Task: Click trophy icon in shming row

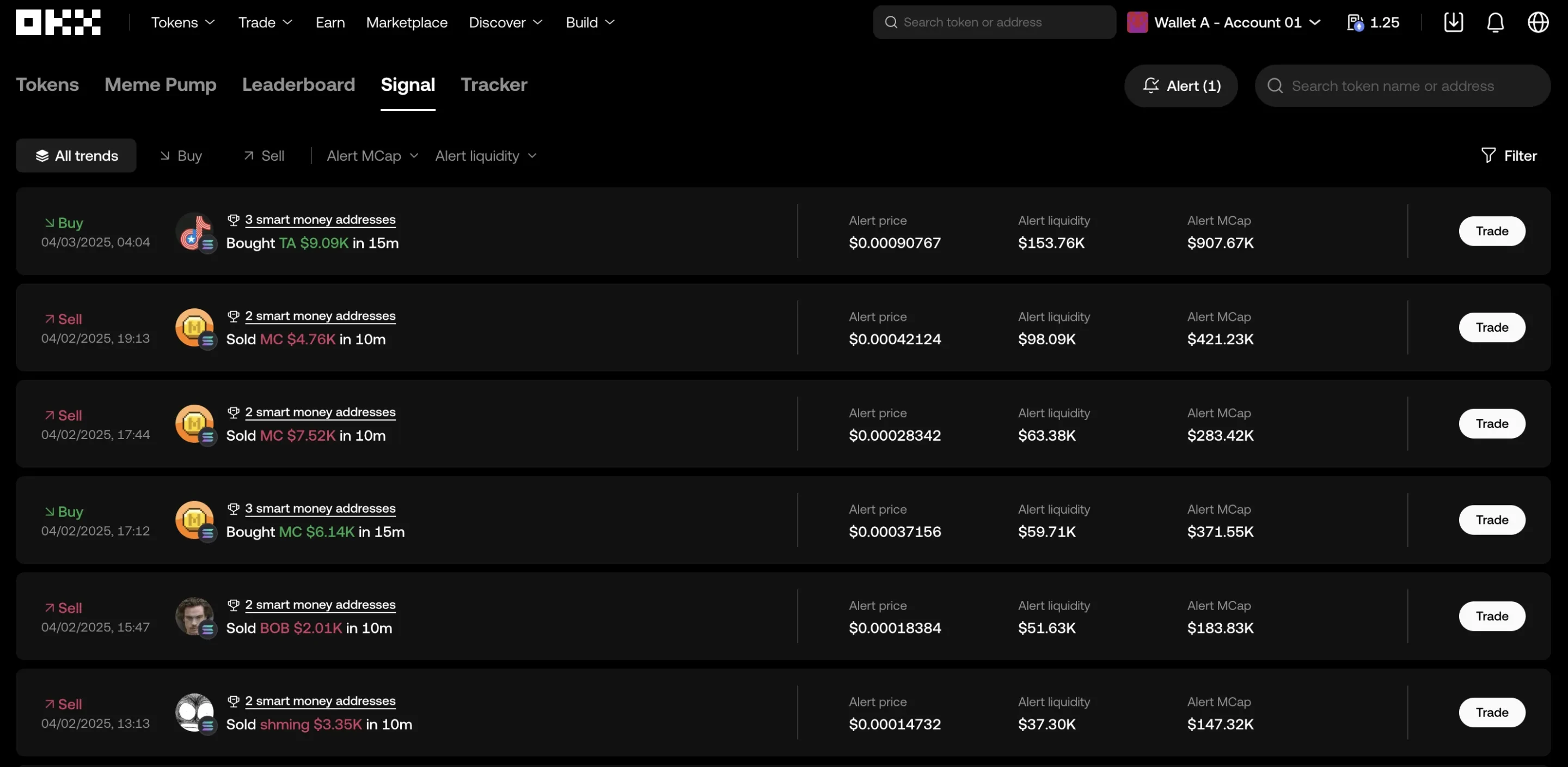Action: coord(233,701)
